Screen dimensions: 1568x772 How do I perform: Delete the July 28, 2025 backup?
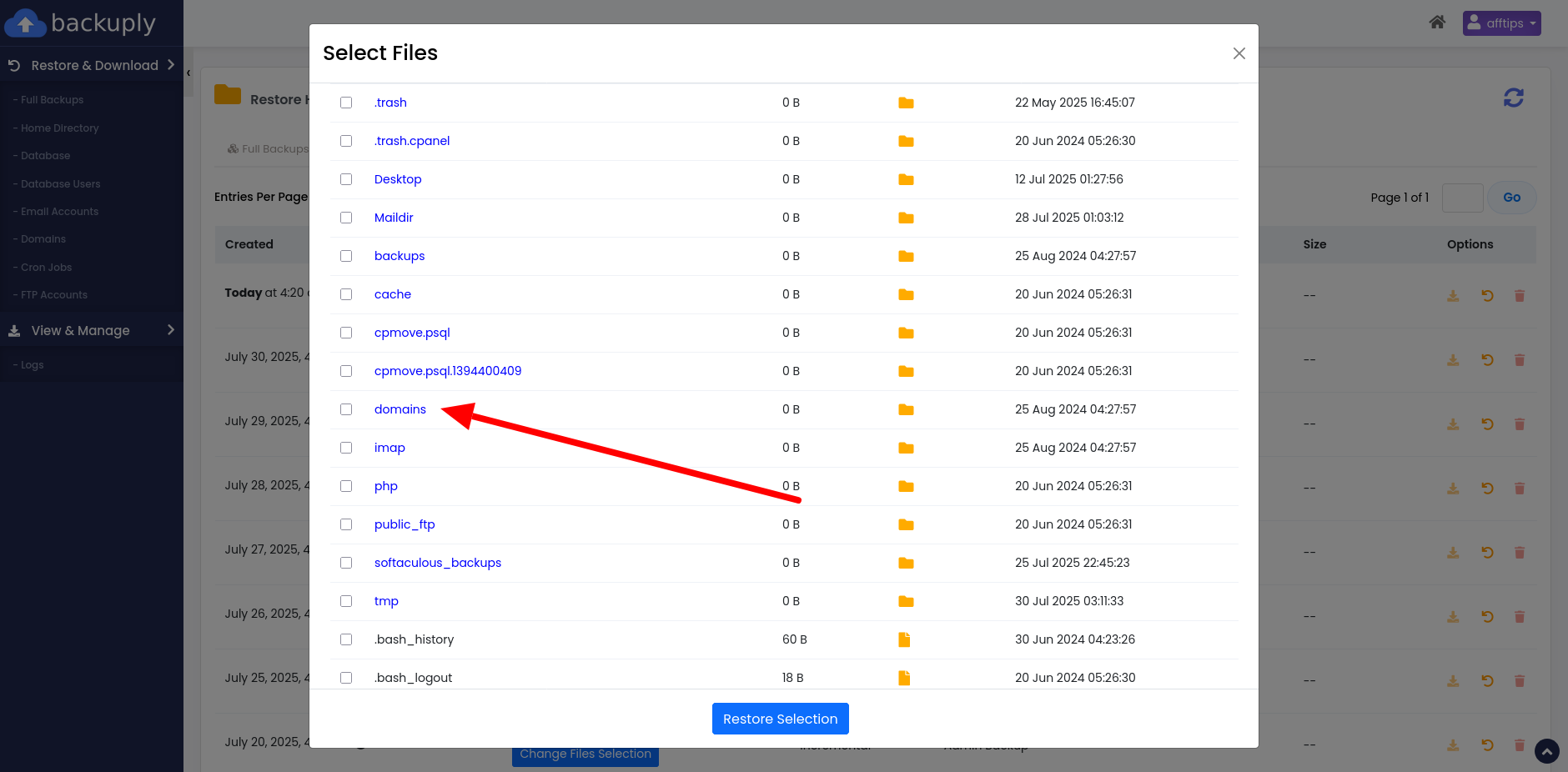[x=1520, y=489]
